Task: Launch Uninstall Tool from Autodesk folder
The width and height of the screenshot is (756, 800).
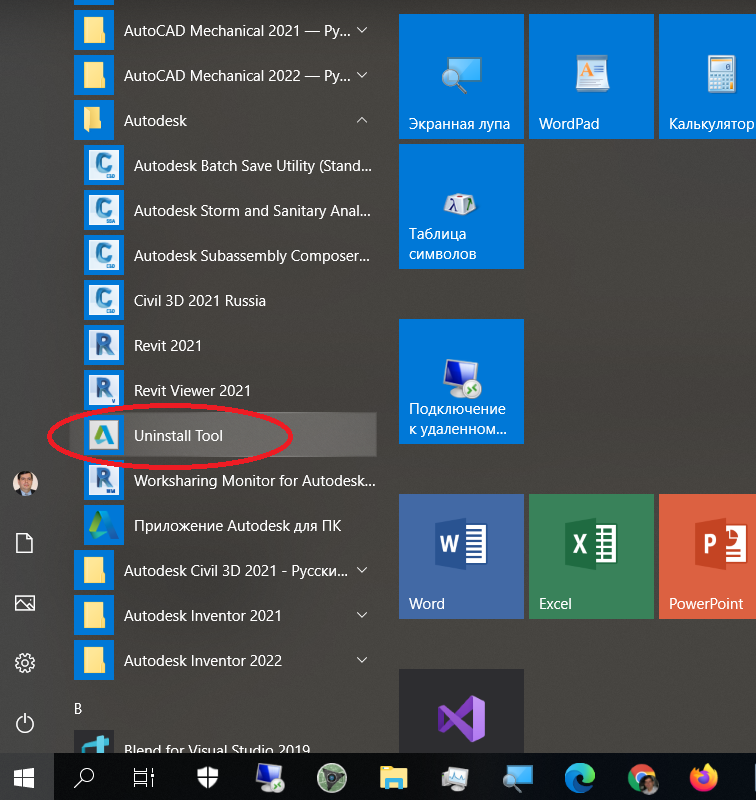Action: (224, 435)
